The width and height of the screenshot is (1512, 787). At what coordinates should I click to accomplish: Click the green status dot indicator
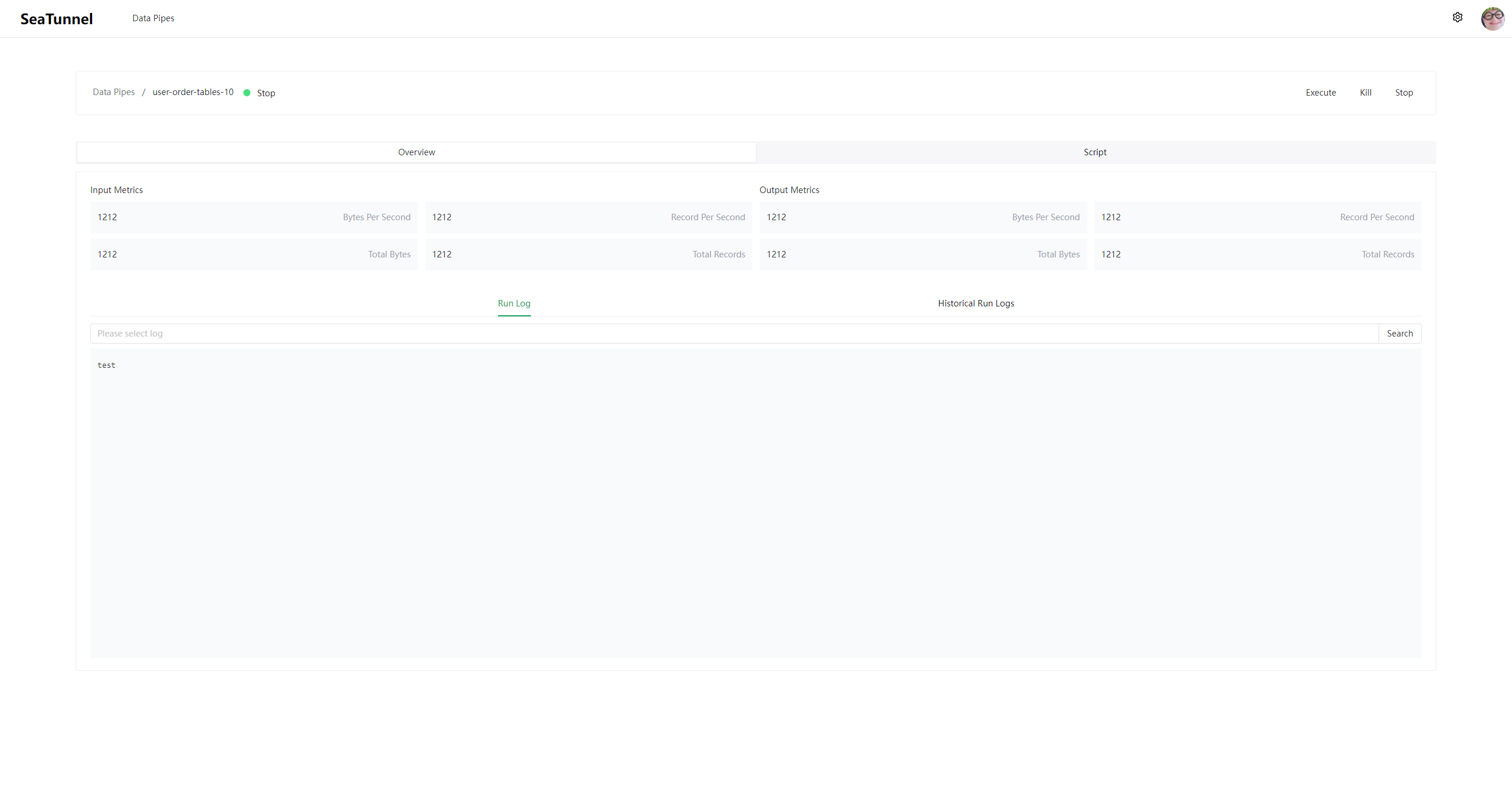tap(247, 93)
